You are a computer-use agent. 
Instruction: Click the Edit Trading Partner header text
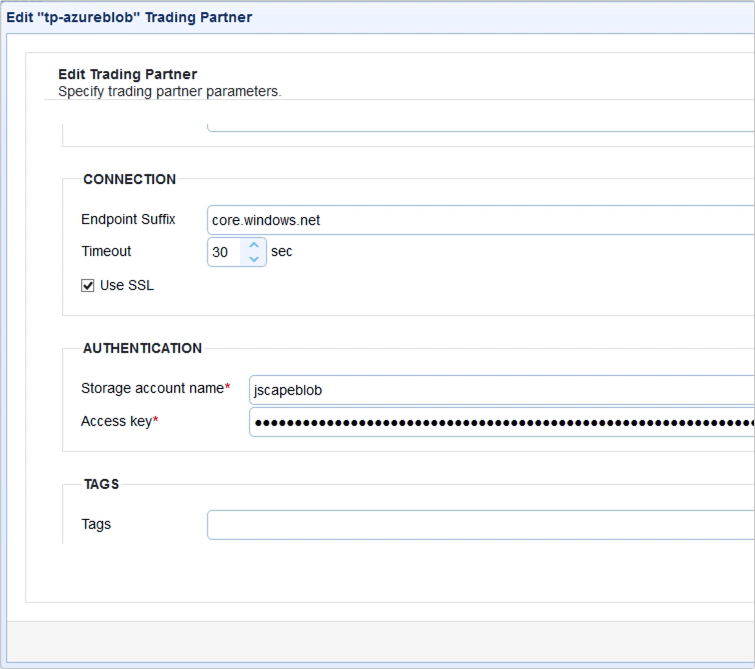[128, 75]
